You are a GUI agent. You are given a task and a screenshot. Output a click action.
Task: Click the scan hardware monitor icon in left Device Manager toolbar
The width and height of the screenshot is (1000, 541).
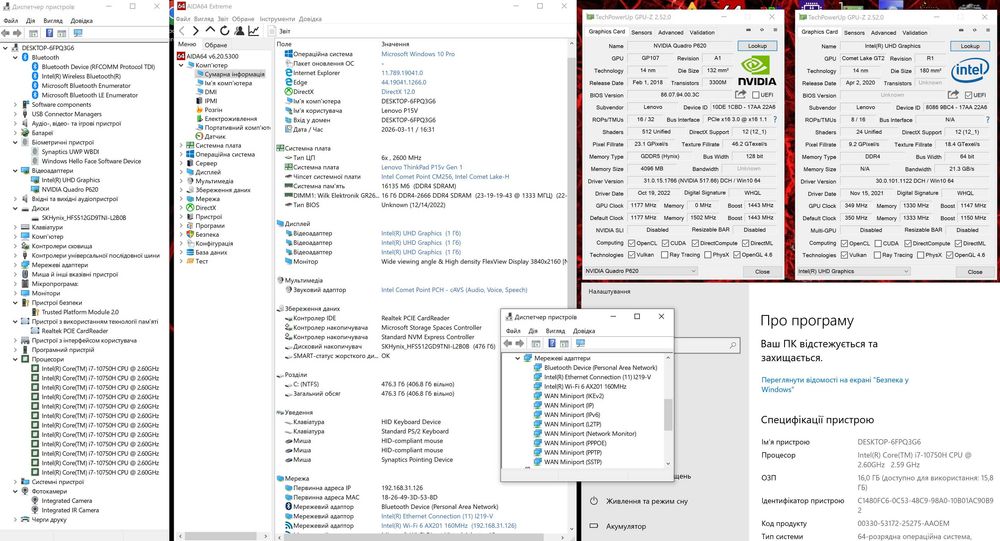click(78, 33)
